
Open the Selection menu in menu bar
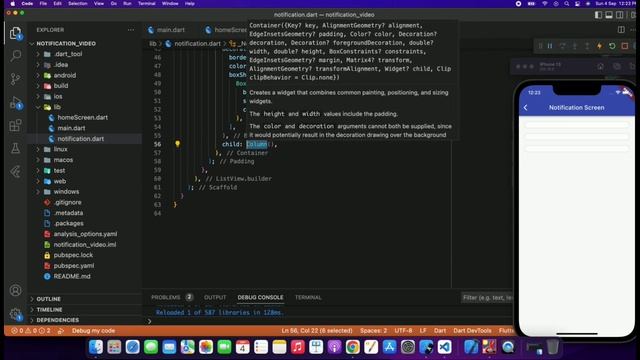click(78, 4)
